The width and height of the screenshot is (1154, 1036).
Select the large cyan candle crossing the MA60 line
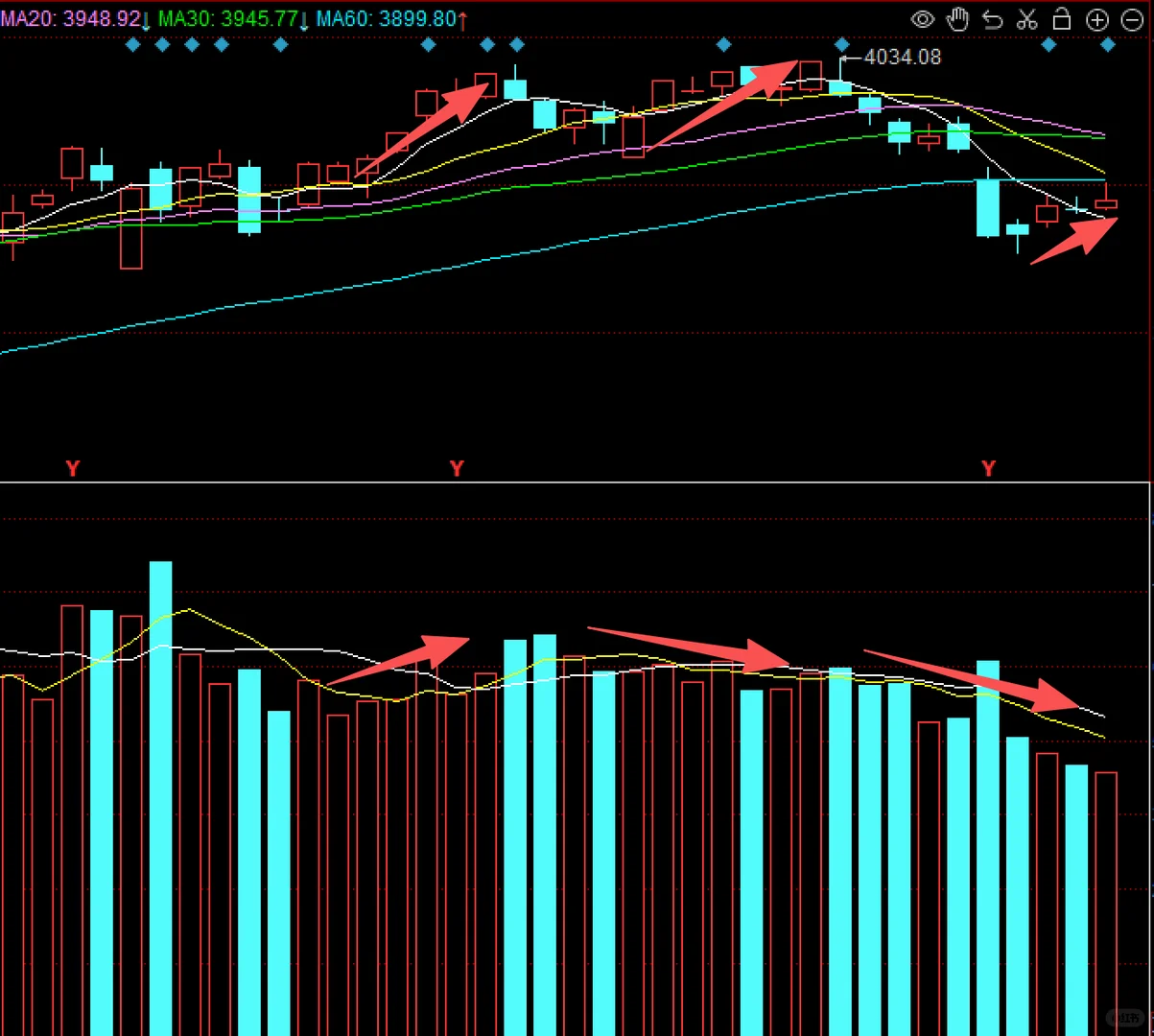coord(987,207)
